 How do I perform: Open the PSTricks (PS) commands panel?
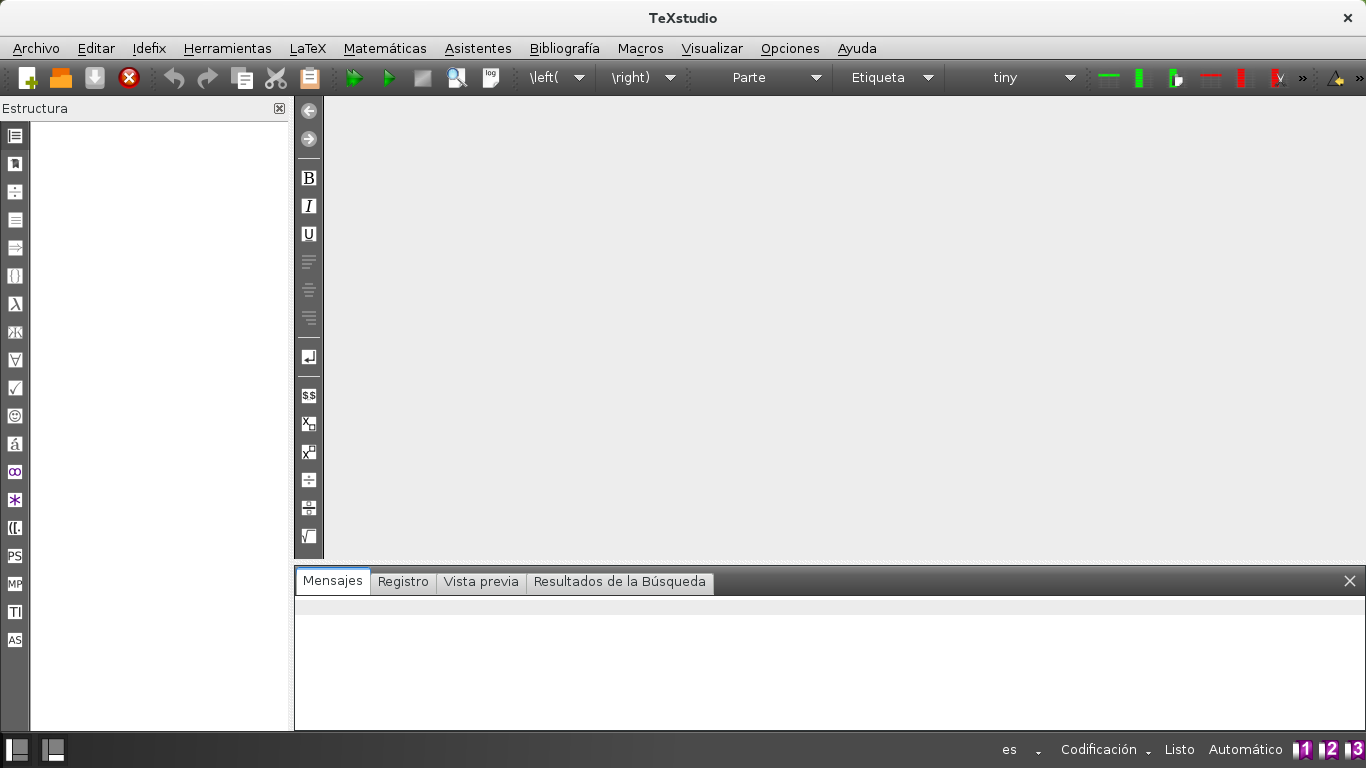(15, 556)
